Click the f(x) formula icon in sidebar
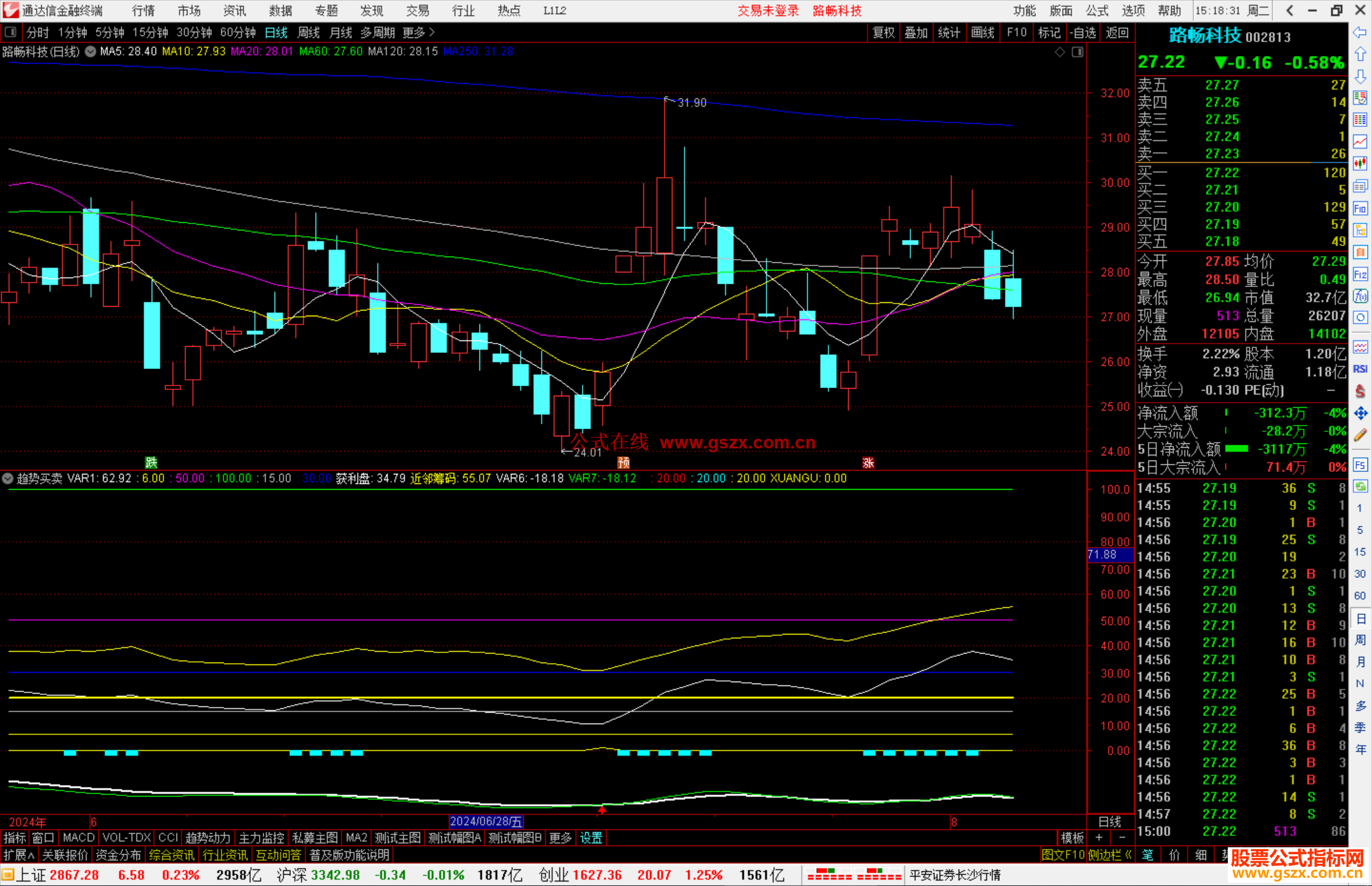This screenshot has height=886, width=1372. (1360, 296)
